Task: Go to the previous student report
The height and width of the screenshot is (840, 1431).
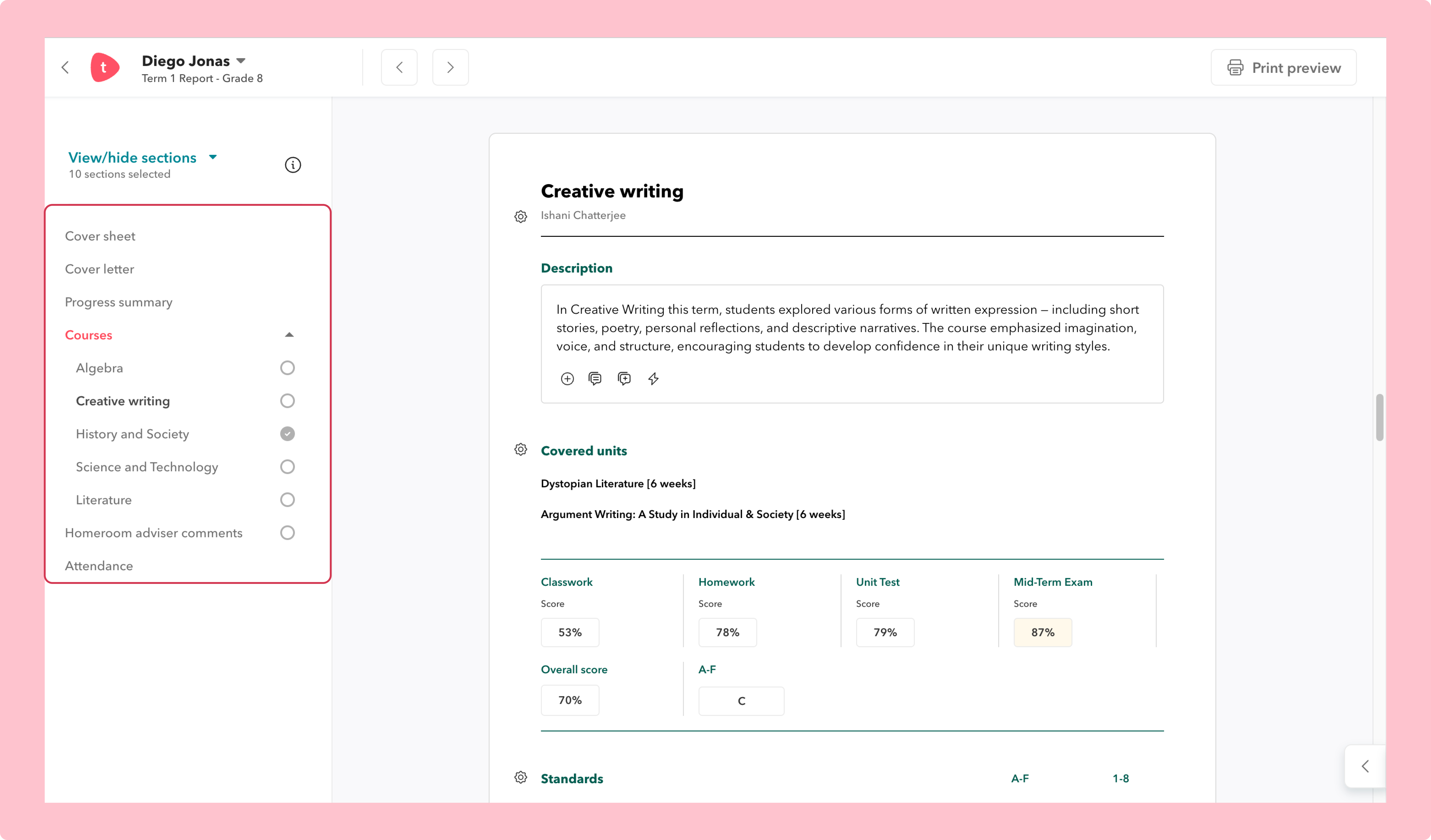Action: coord(399,68)
